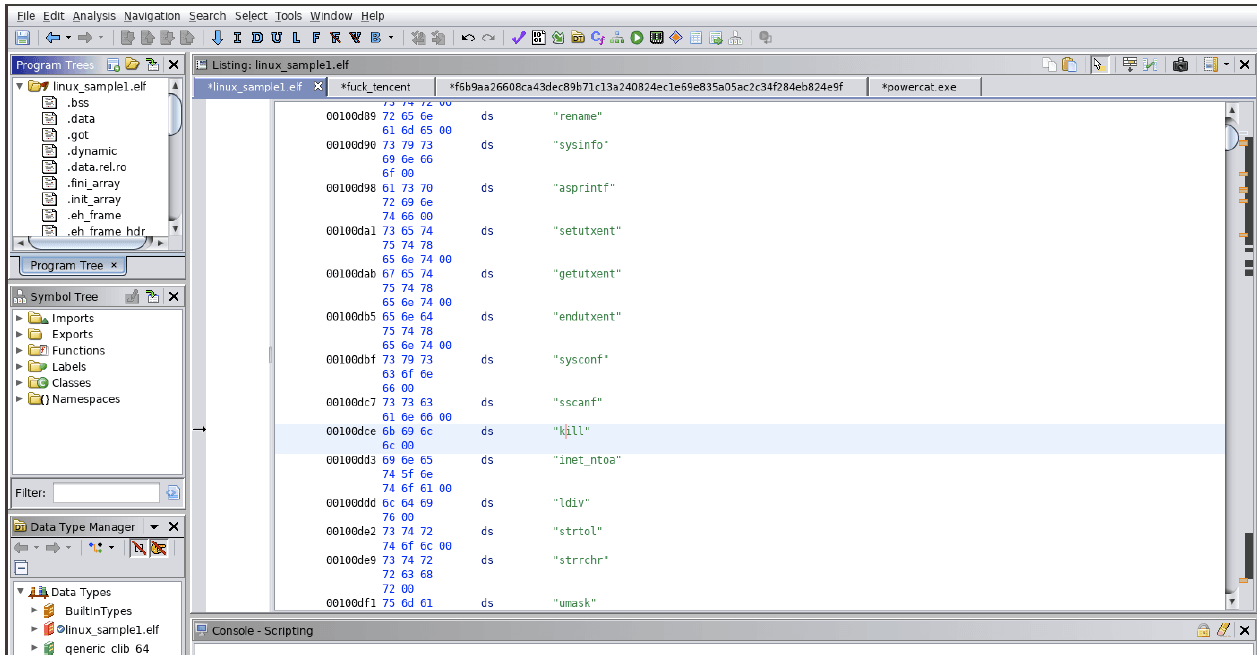This screenshot has height=656, width=1260.
Task: Click the purple checkmark toolbar icon
Action: (518, 38)
